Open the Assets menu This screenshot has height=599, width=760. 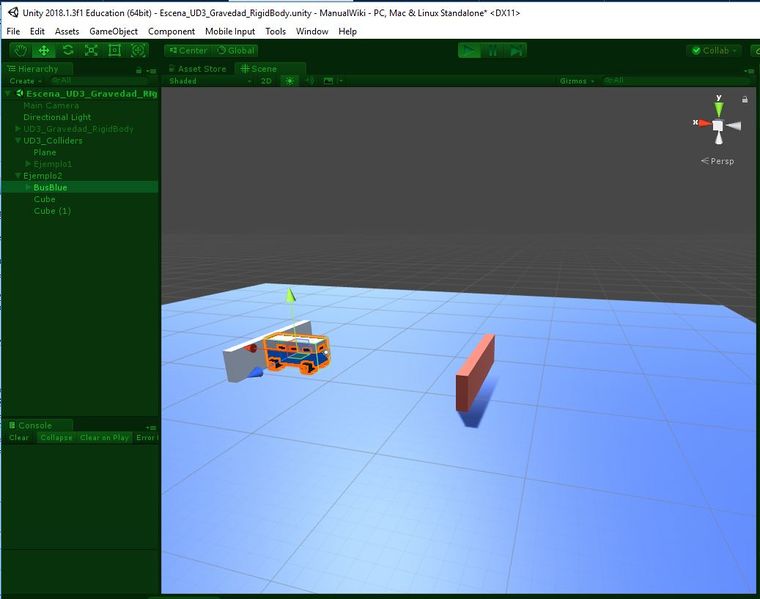[x=67, y=32]
